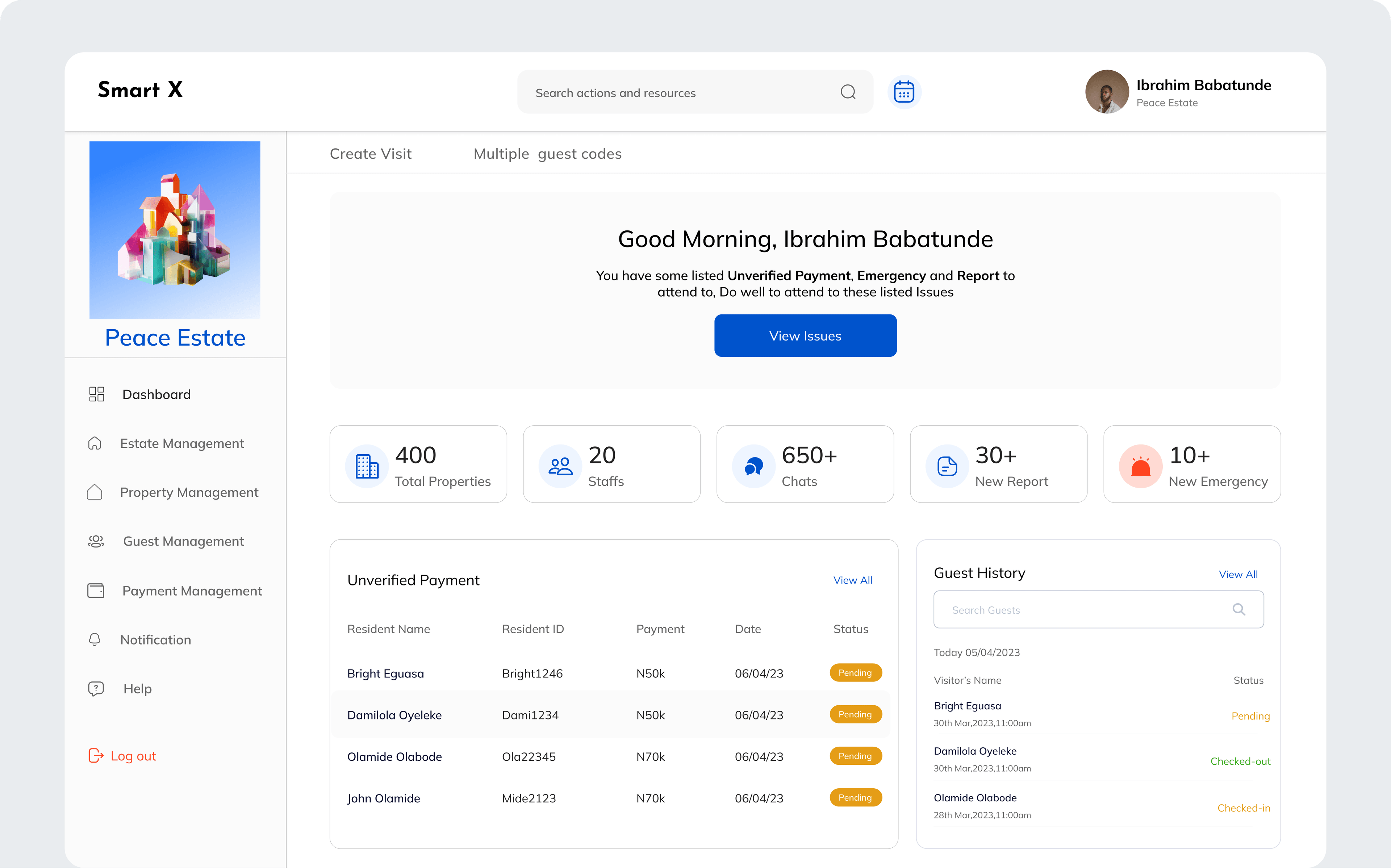Click the Guest Management people icon
The image size is (1391, 868).
tap(96, 541)
